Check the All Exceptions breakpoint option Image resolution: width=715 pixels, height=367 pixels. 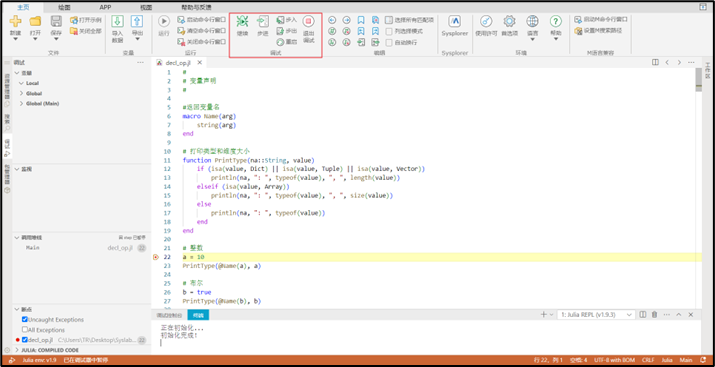pyautogui.click(x=25, y=330)
